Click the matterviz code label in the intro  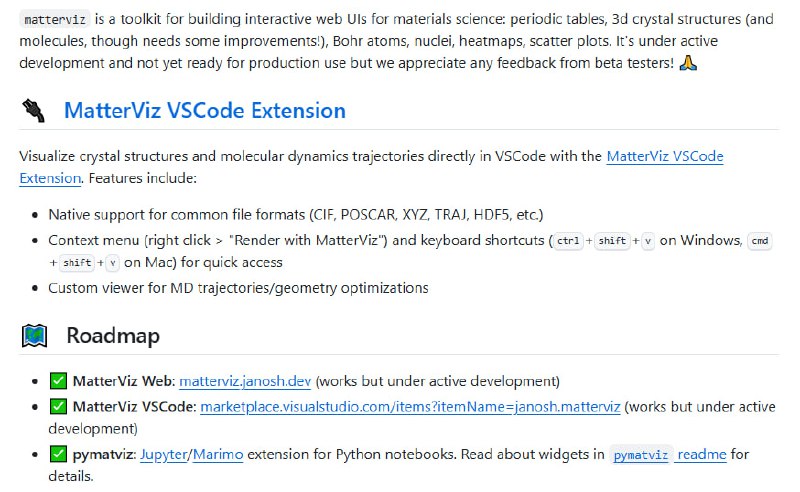pos(50,19)
